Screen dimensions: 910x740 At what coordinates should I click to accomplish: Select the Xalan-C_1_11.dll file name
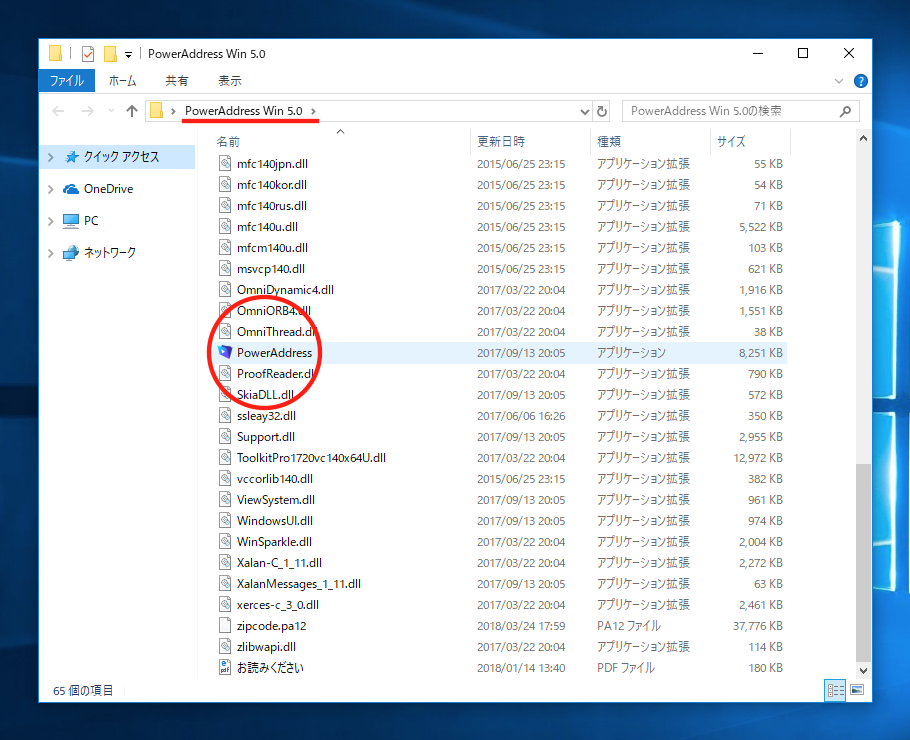(279, 563)
